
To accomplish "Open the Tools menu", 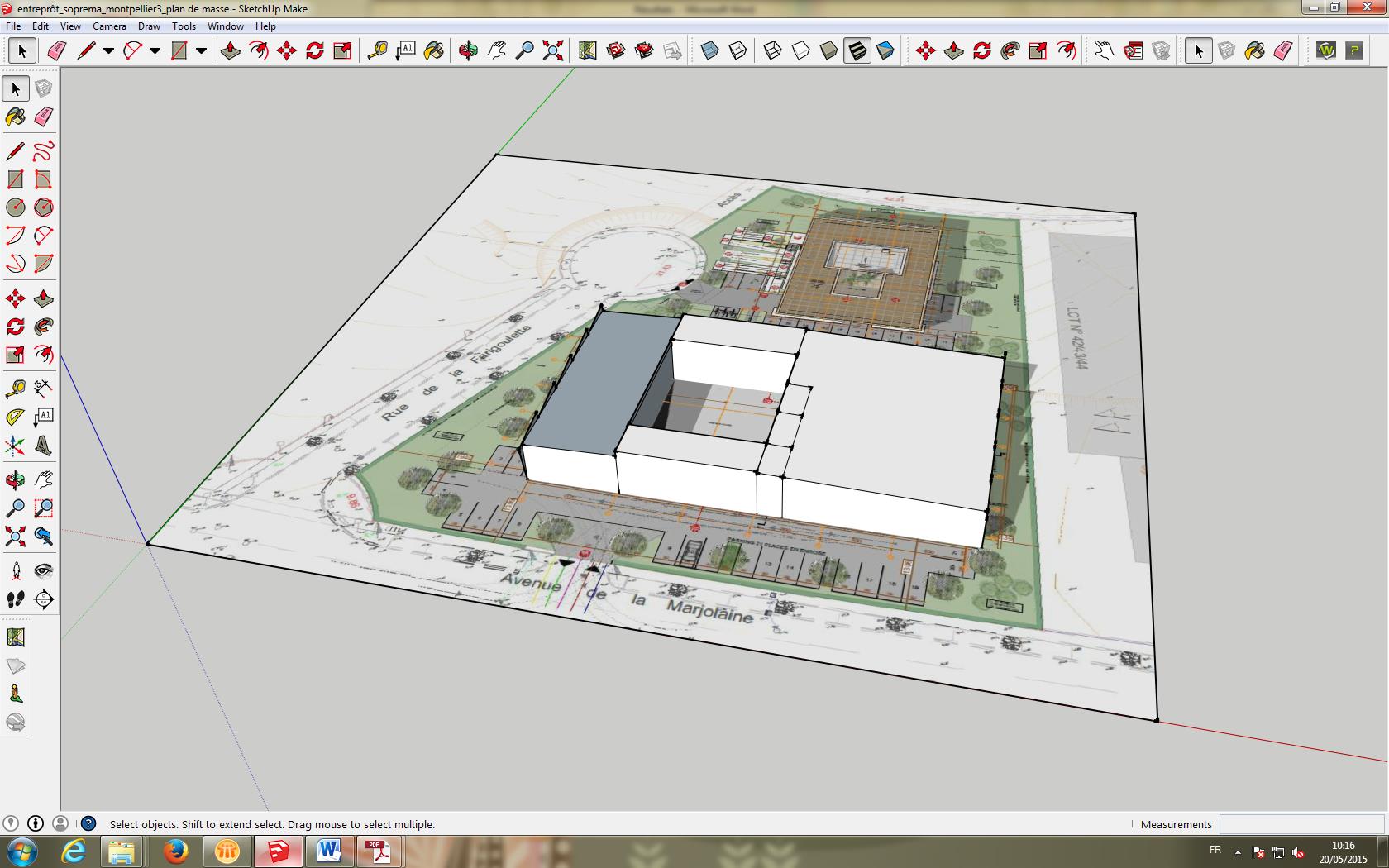I will click(x=184, y=26).
